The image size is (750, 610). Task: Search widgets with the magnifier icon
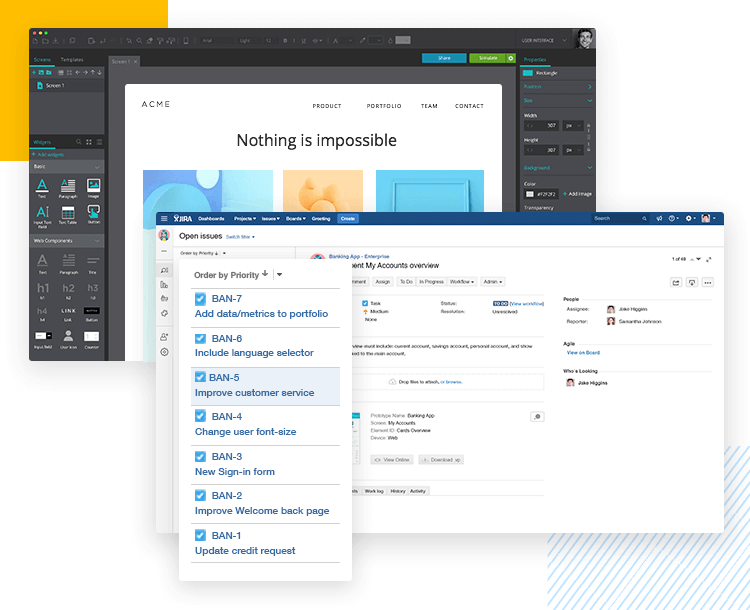click(79, 142)
